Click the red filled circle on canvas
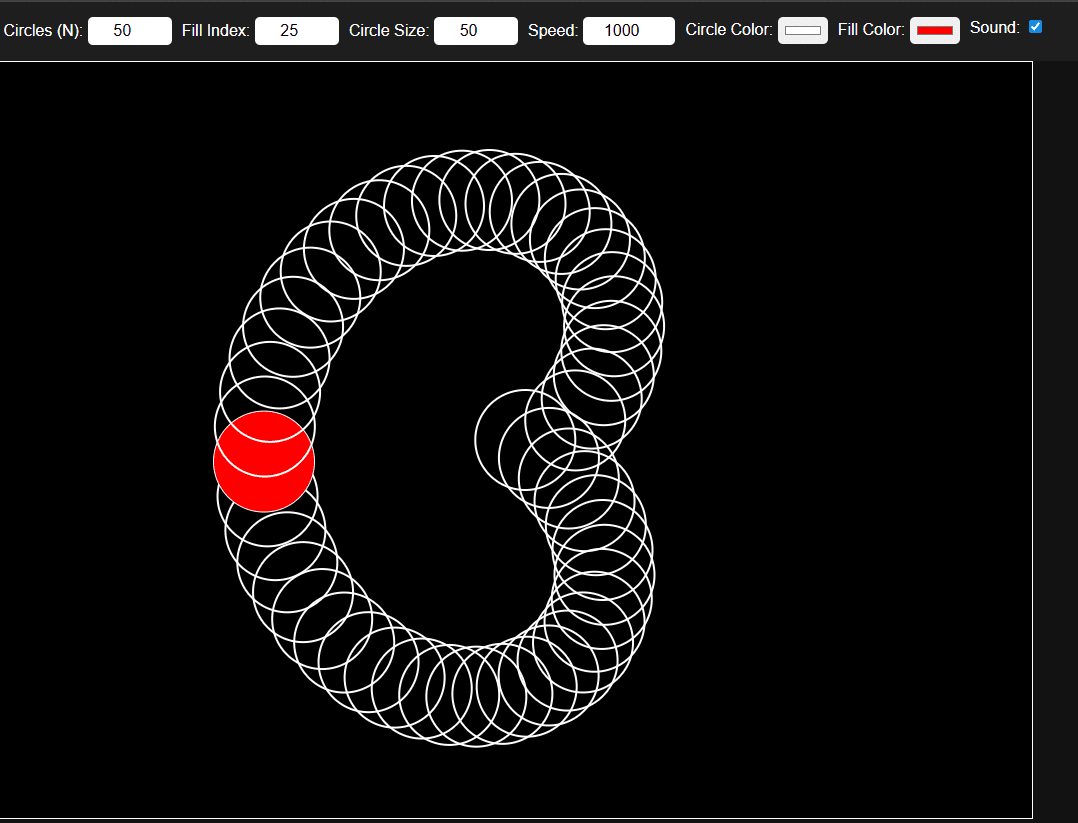The width and height of the screenshot is (1078, 823). pyautogui.click(x=264, y=461)
